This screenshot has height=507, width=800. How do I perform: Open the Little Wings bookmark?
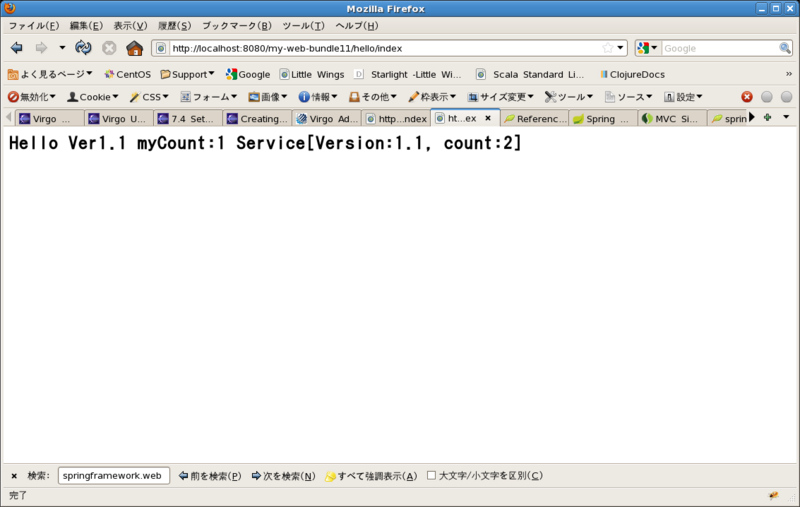click(x=312, y=74)
